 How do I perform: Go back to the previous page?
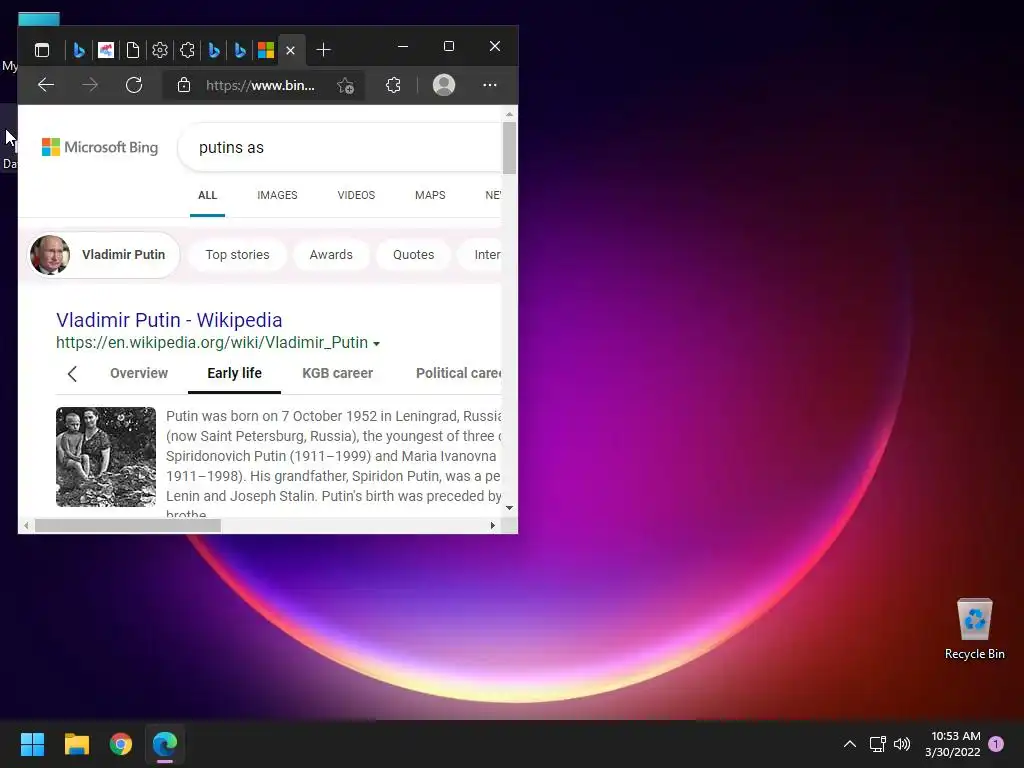(46, 85)
